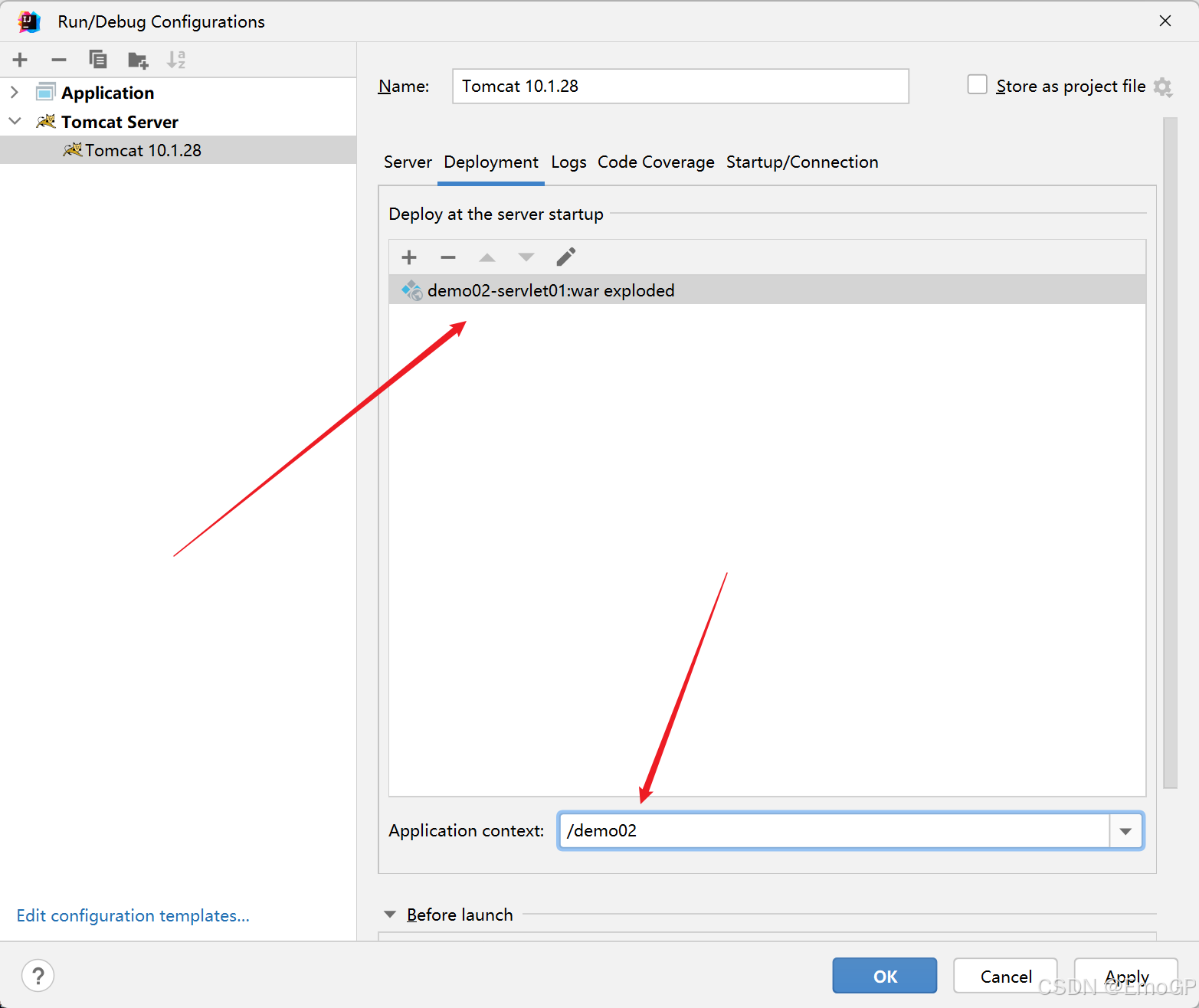Select Tomcat 10.1.28 in the tree
The image size is (1199, 1008).
point(178,150)
